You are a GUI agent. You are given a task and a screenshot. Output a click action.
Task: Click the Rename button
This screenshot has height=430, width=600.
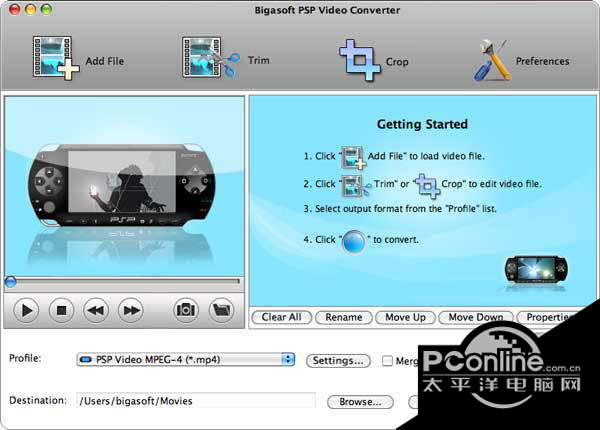point(344,318)
